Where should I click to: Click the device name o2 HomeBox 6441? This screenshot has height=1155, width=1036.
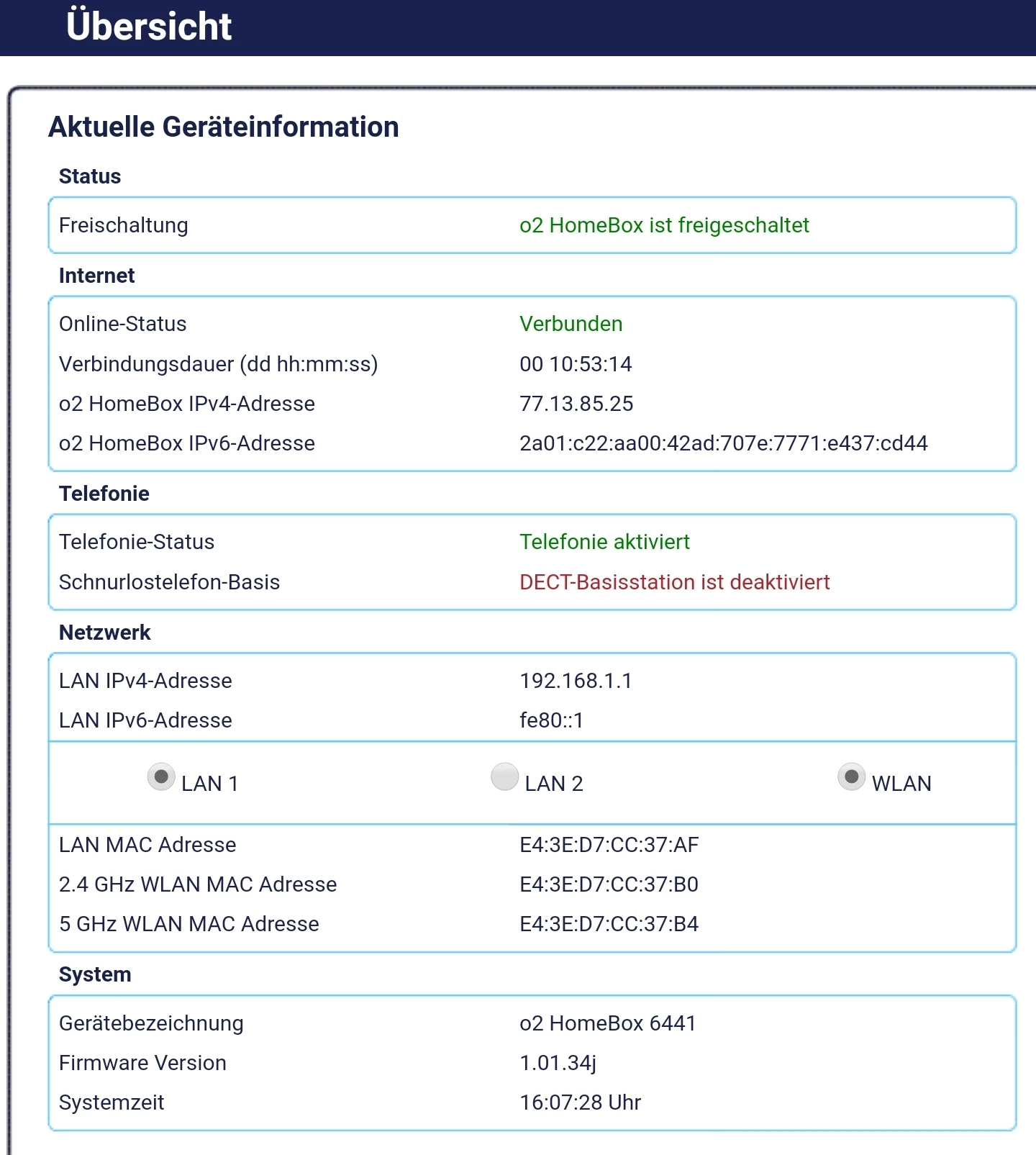607,1023
